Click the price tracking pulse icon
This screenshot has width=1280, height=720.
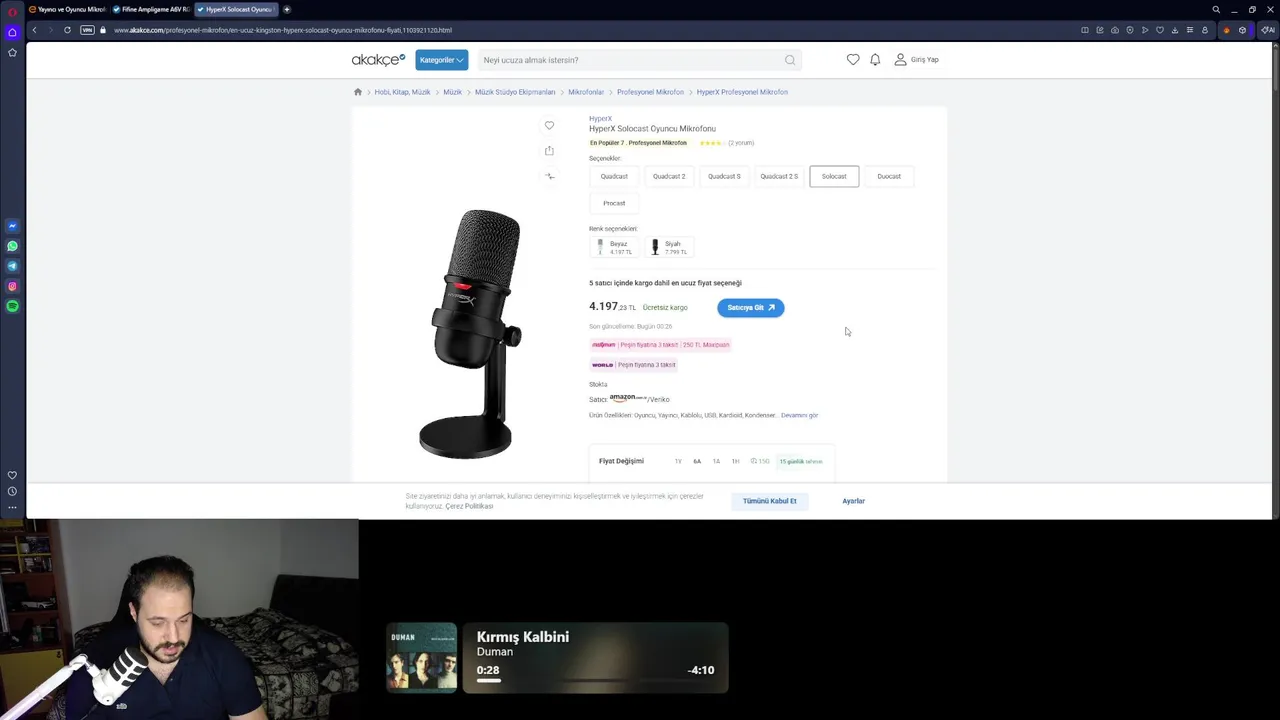pyautogui.click(x=549, y=176)
